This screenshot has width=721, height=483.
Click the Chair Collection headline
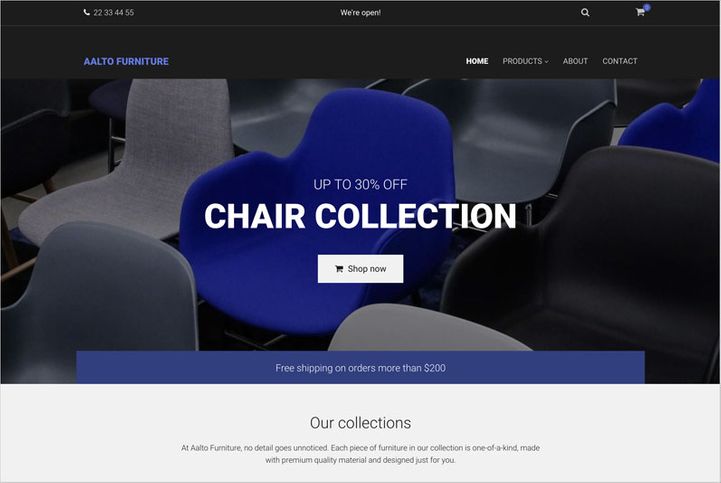click(360, 216)
